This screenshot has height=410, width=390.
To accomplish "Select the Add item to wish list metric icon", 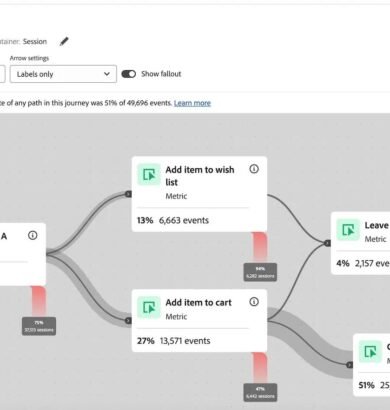I will (149, 174).
